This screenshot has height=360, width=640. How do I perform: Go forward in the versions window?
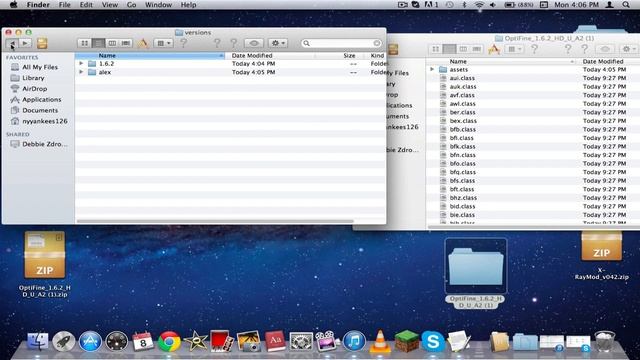[25, 43]
